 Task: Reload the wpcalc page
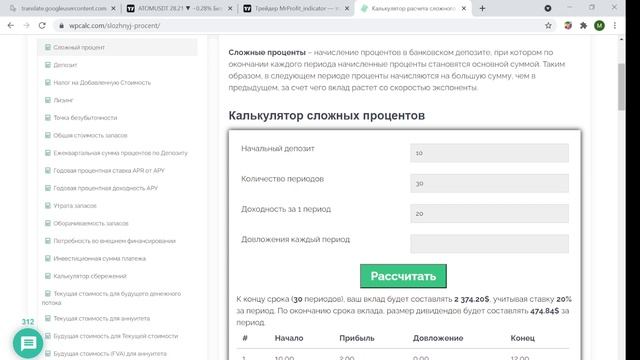point(42,25)
